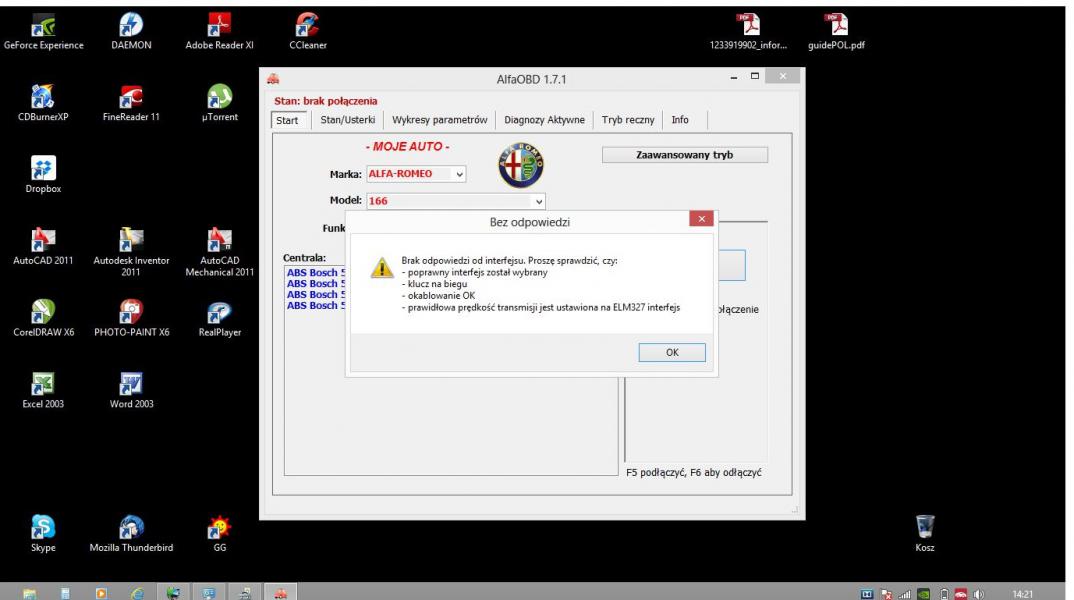The height and width of the screenshot is (600, 1074).
Task: Click the AlfaOBD car icon in title bar
Action: (x=273, y=79)
